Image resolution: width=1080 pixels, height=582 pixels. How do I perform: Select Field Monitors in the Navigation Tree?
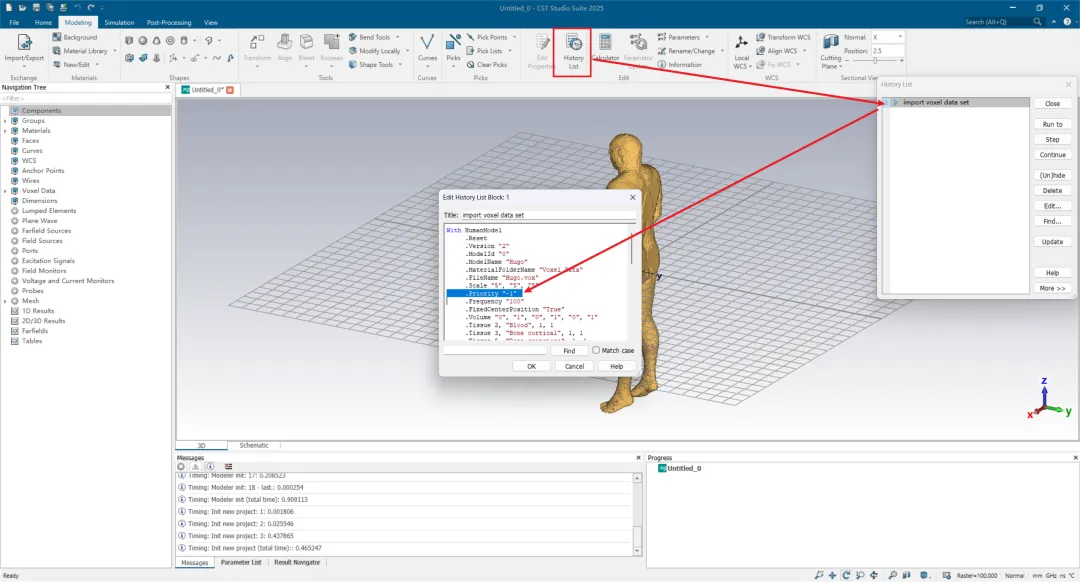43,271
